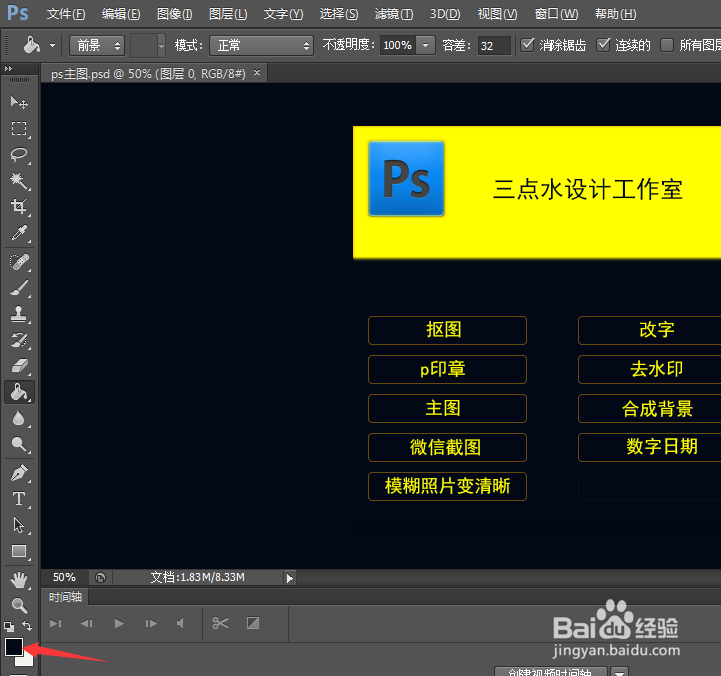Viewport: 721px width, 676px height.
Task: Mute timeline audio playback
Action: click(x=181, y=623)
